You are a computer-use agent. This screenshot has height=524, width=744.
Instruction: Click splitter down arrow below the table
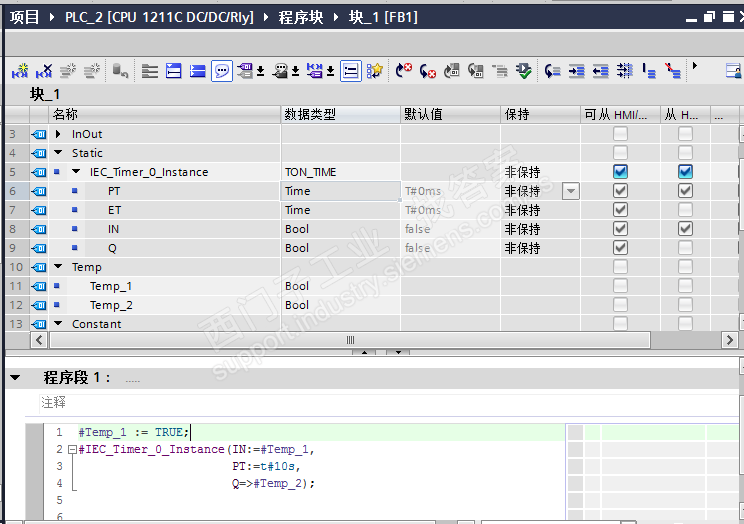398,352
